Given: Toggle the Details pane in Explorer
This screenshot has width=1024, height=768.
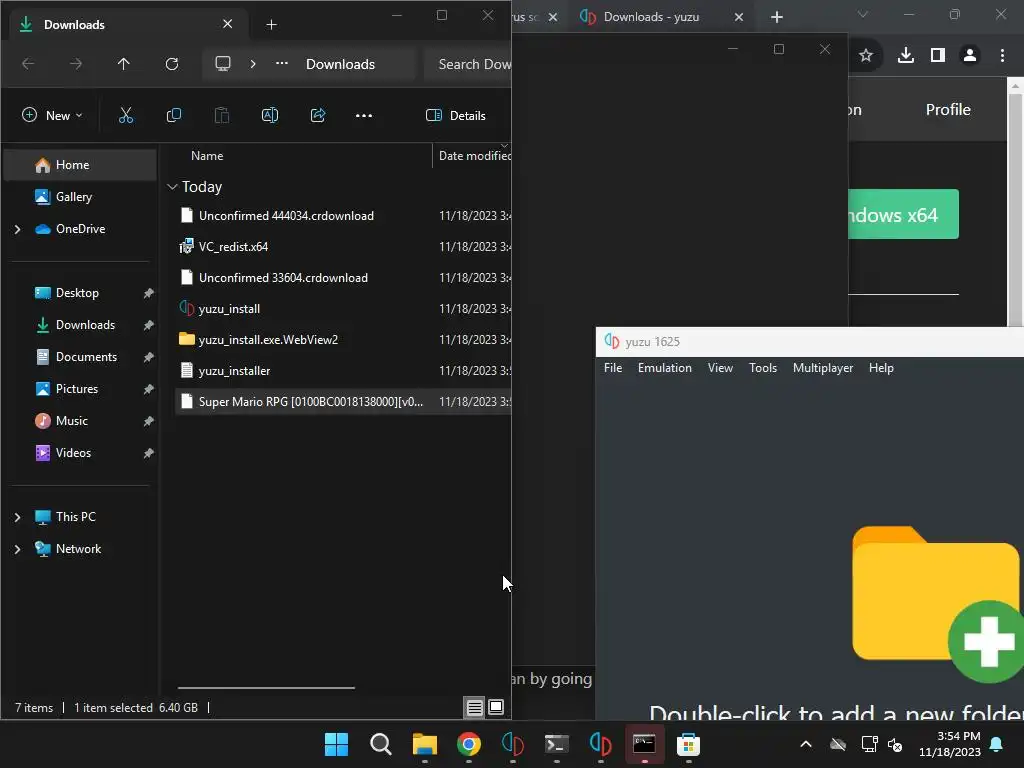Looking at the screenshot, I should point(456,116).
